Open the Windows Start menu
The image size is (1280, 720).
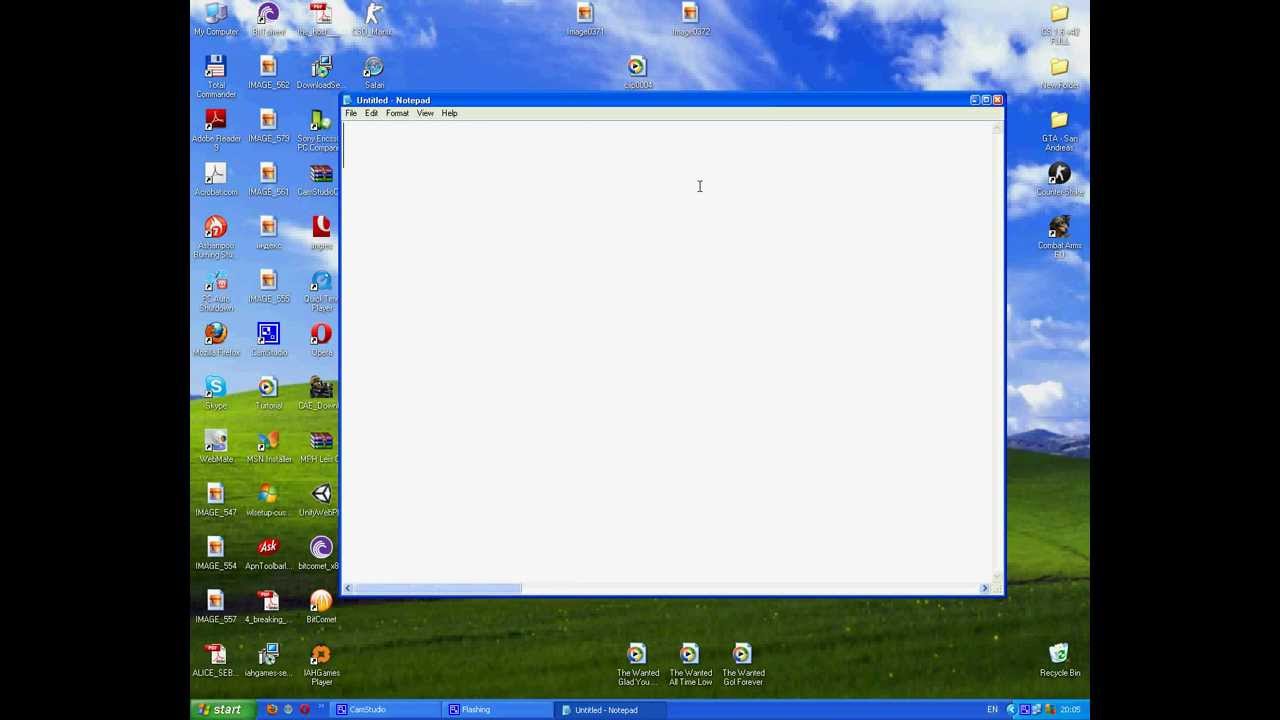click(x=221, y=710)
